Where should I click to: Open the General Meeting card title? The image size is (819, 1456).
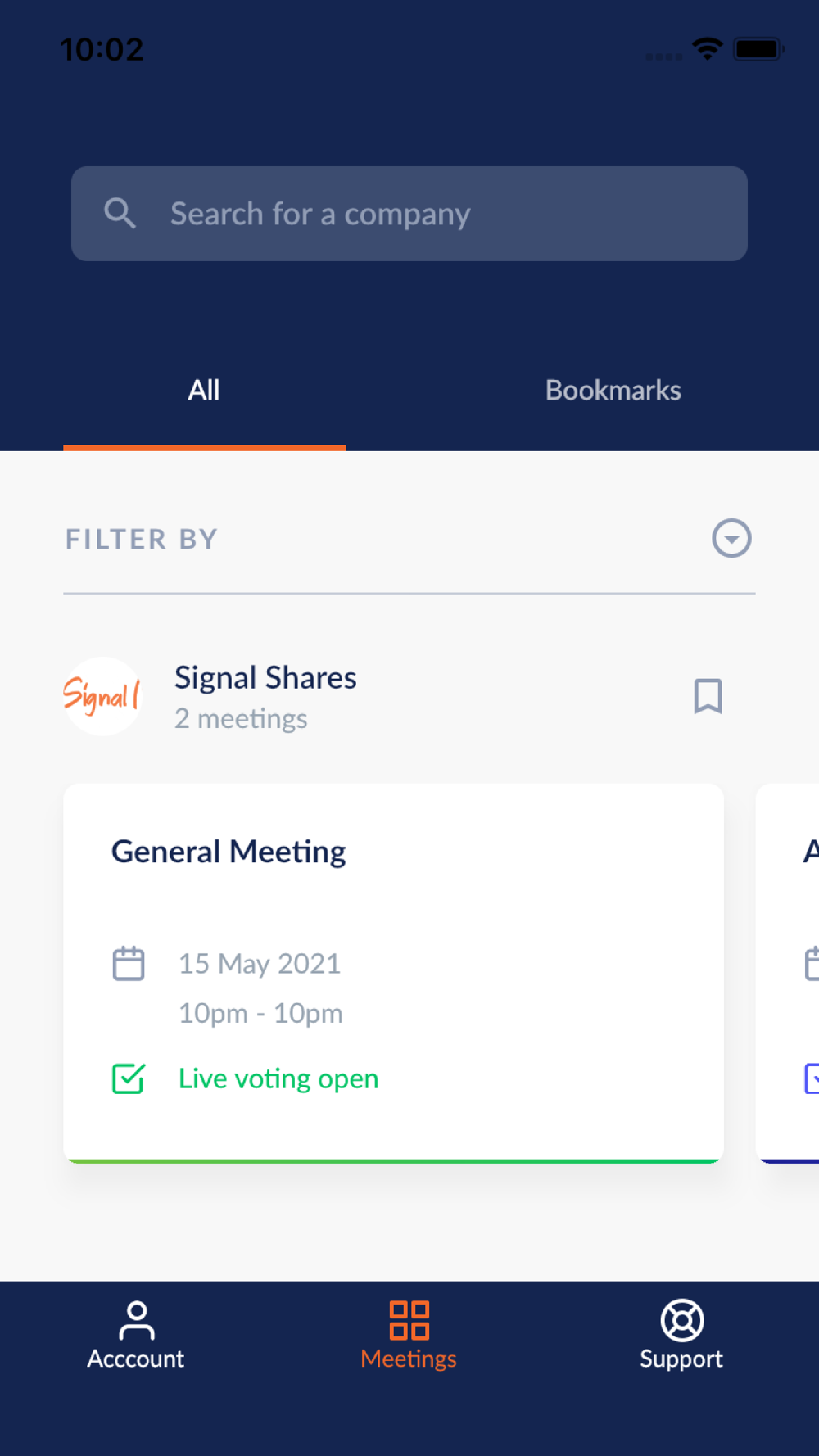pos(229,852)
